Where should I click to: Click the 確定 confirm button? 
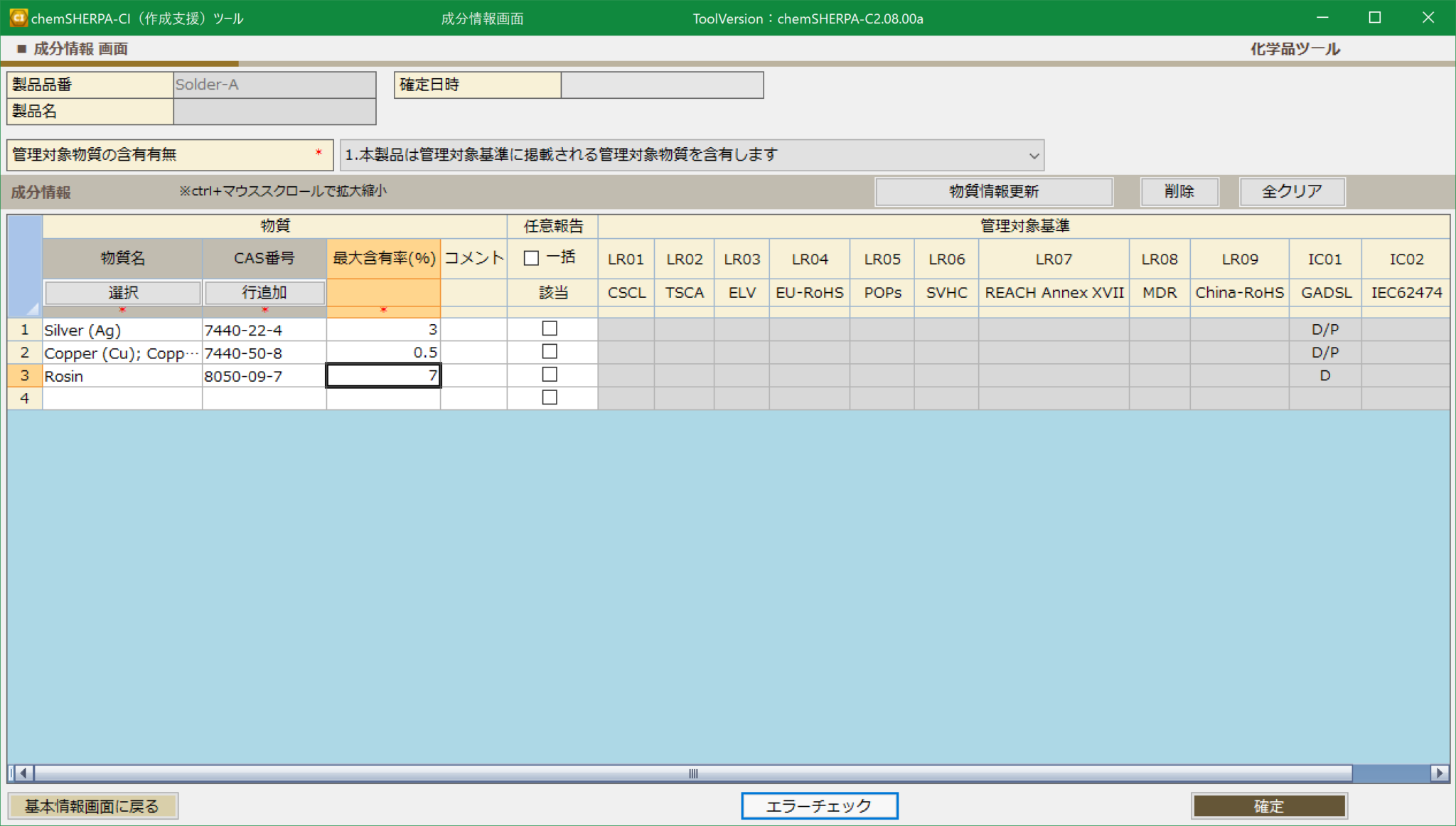click(1270, 805)
